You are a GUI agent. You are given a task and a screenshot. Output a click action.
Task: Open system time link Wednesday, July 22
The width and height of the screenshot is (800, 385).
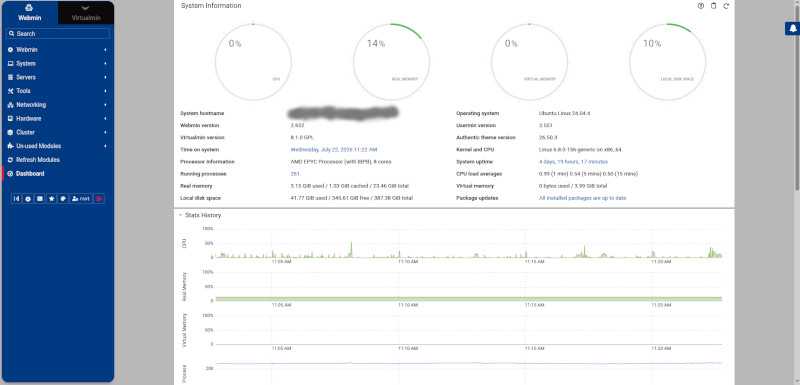click(x=334, y=150)
